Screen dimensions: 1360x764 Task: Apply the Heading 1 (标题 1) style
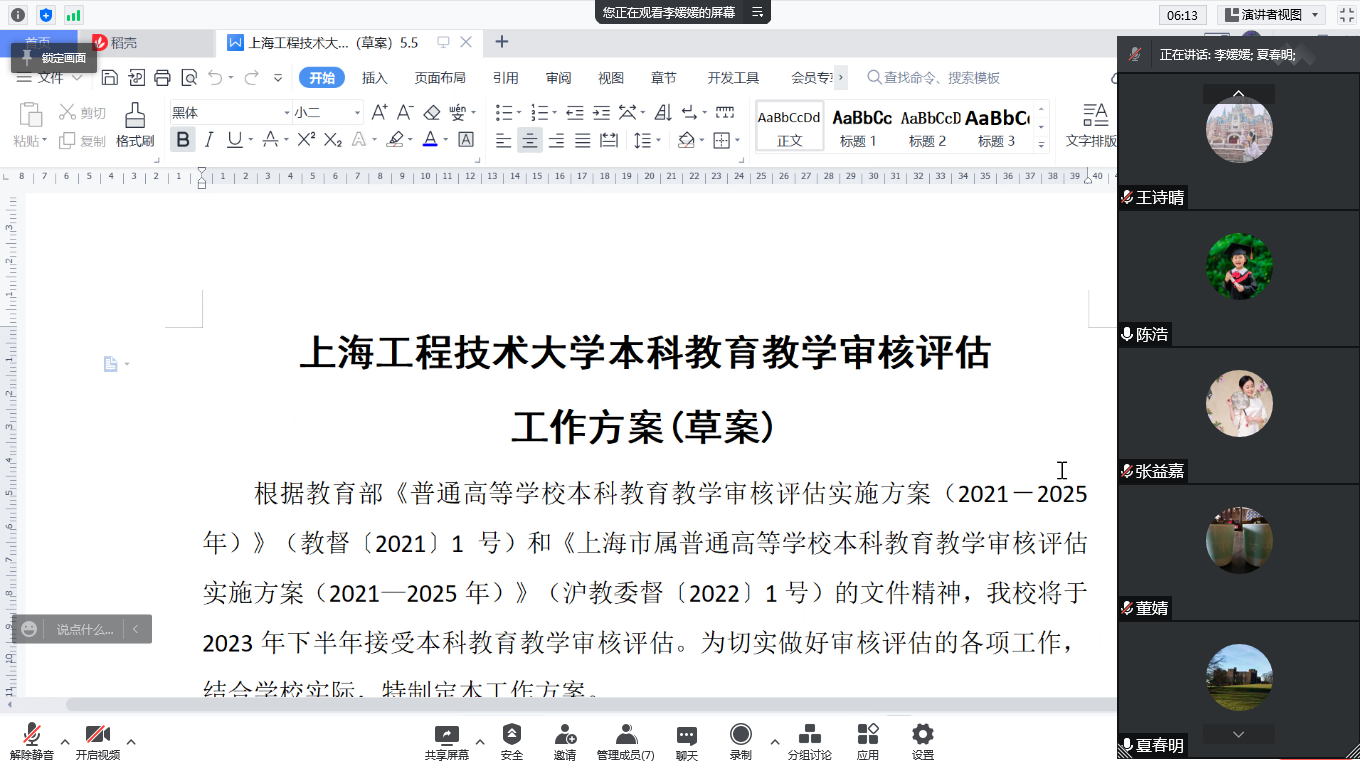(x=861, y=126)
